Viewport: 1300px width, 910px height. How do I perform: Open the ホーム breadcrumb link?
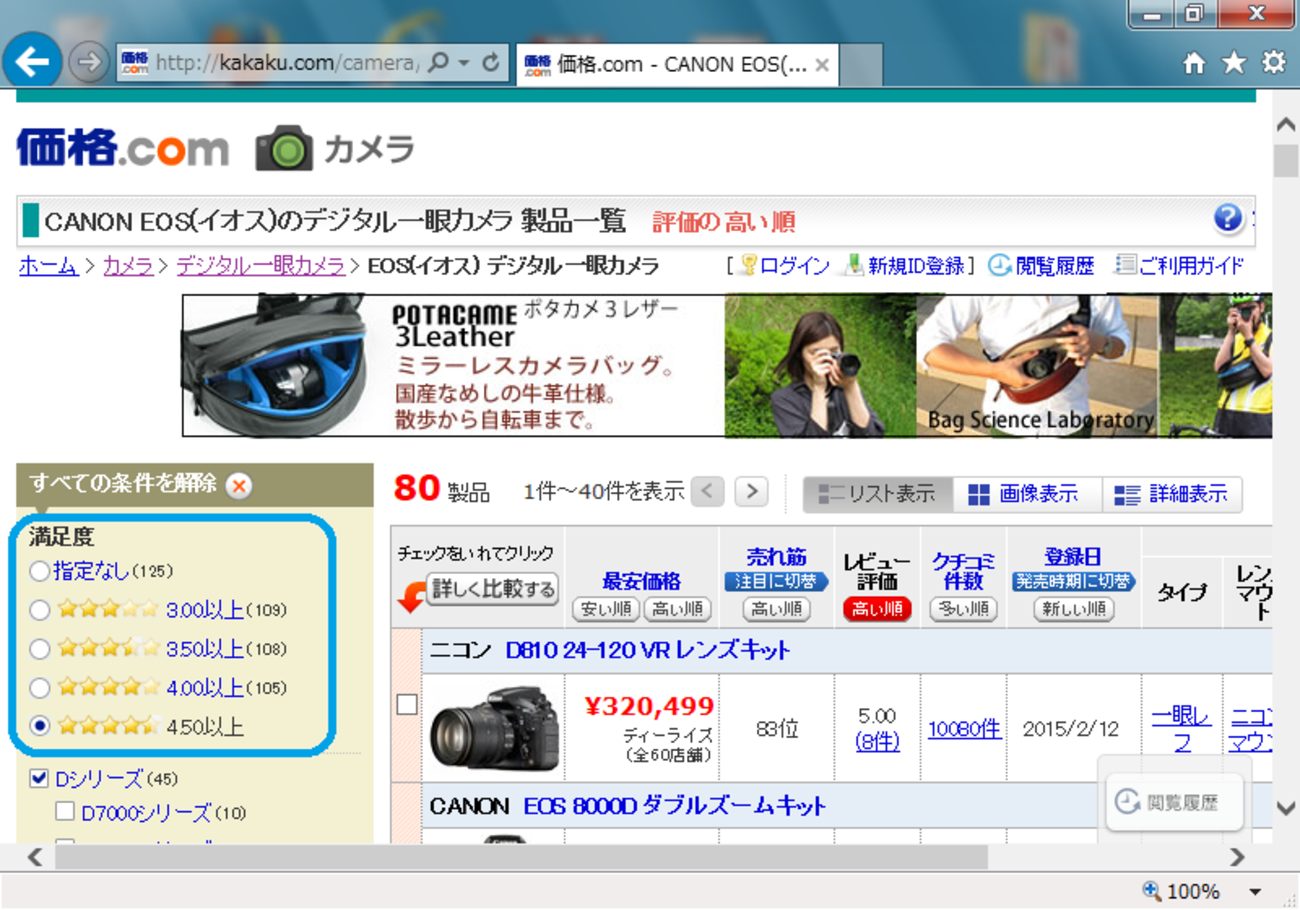(x=48, y=266)
